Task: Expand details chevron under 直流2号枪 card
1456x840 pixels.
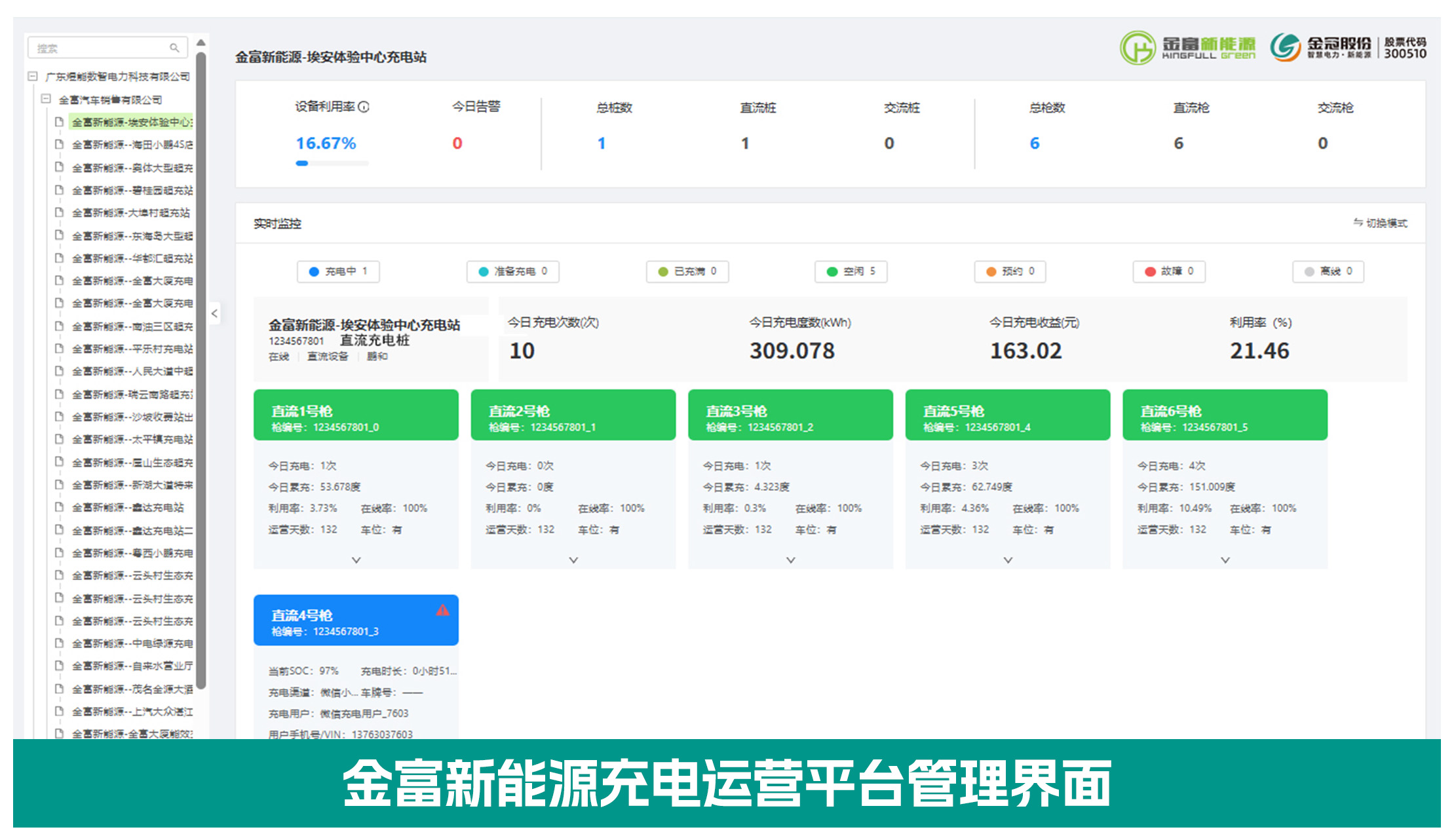Action: (573, 560)
